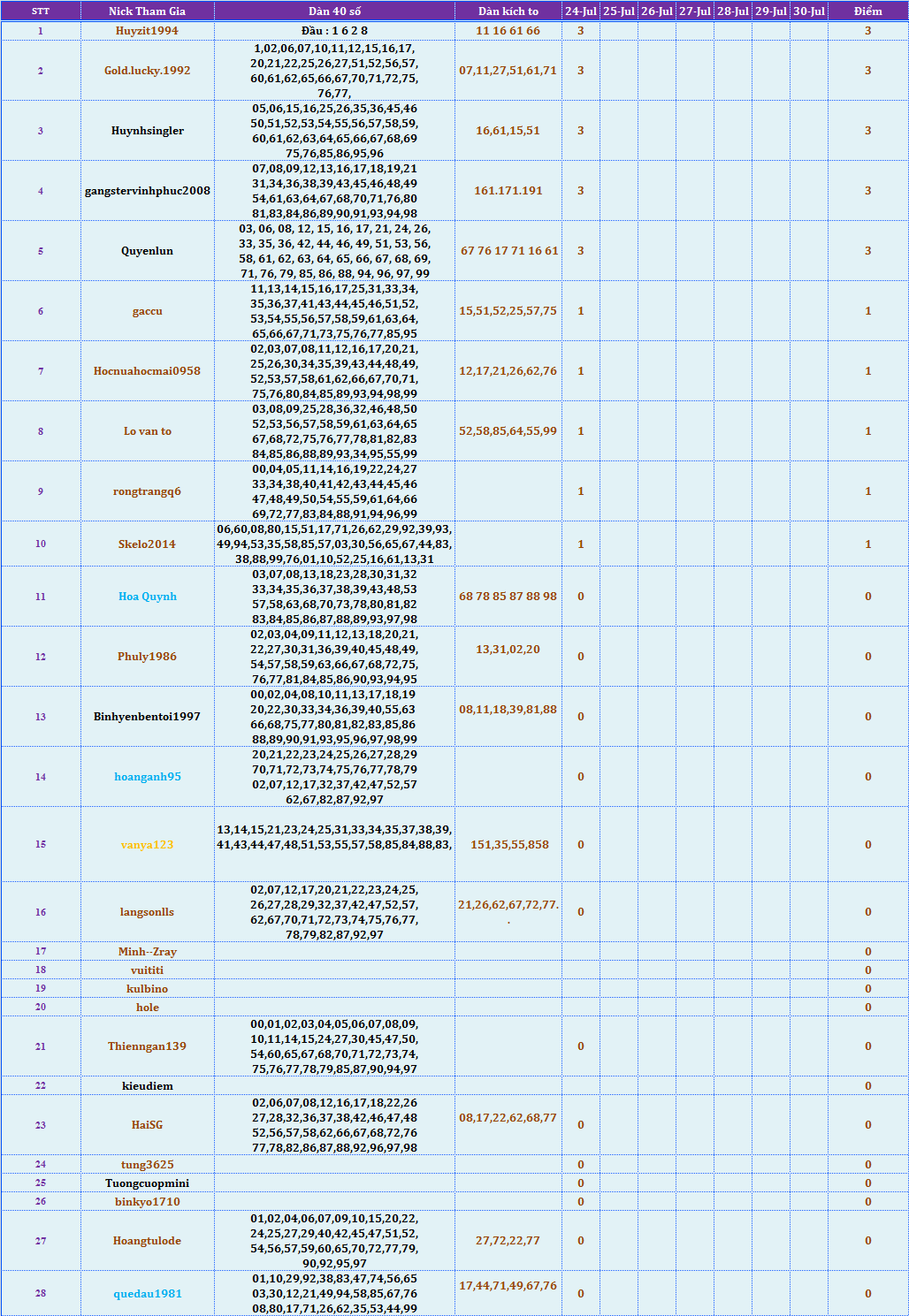This screenshot has height=1316, width=909.
Task: Click the hoanganh95 username
Action: click(x=147, y=777)
